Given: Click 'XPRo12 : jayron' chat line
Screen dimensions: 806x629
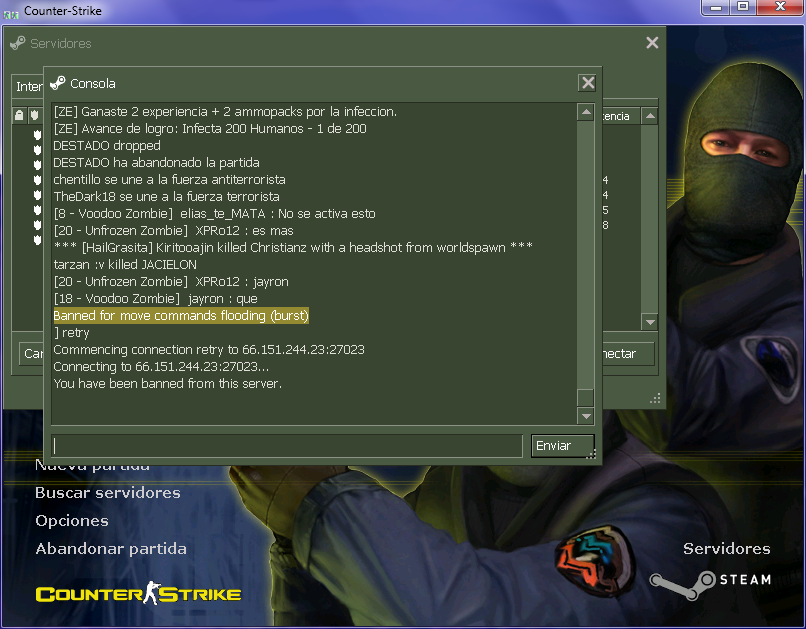Looking at the screenshot, I should (x=171, y=282).
